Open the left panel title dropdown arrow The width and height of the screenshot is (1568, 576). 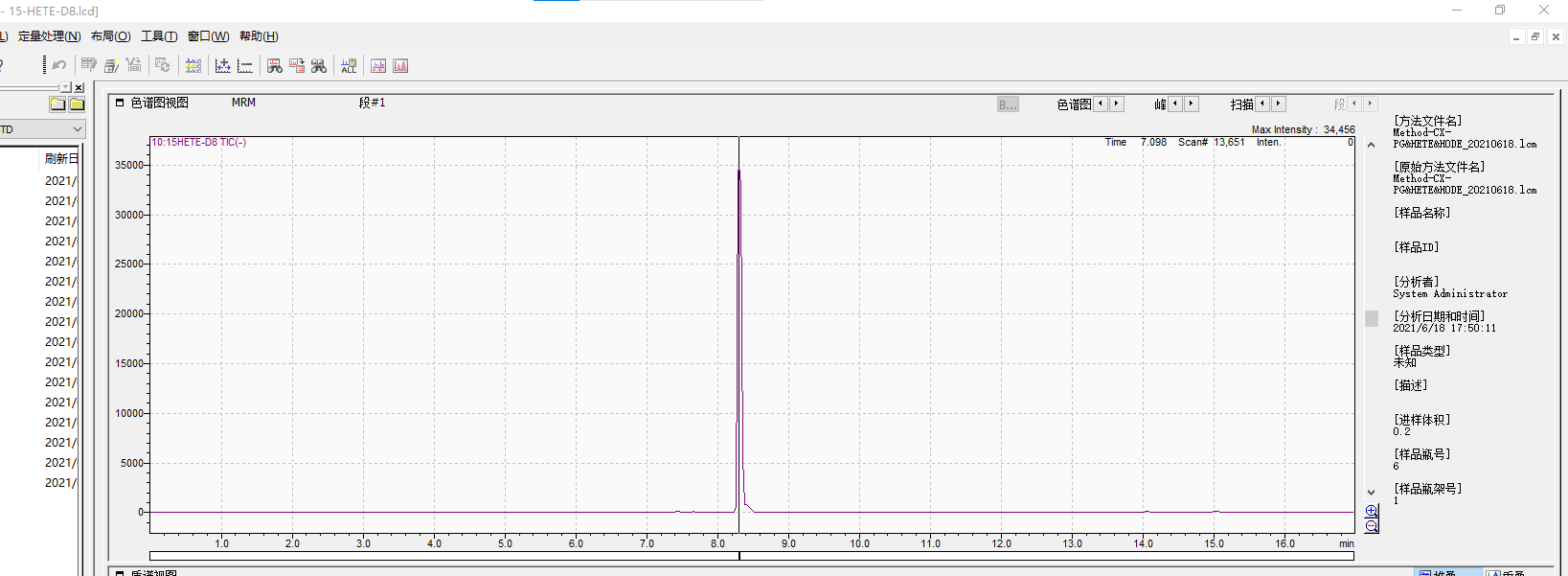66,87
